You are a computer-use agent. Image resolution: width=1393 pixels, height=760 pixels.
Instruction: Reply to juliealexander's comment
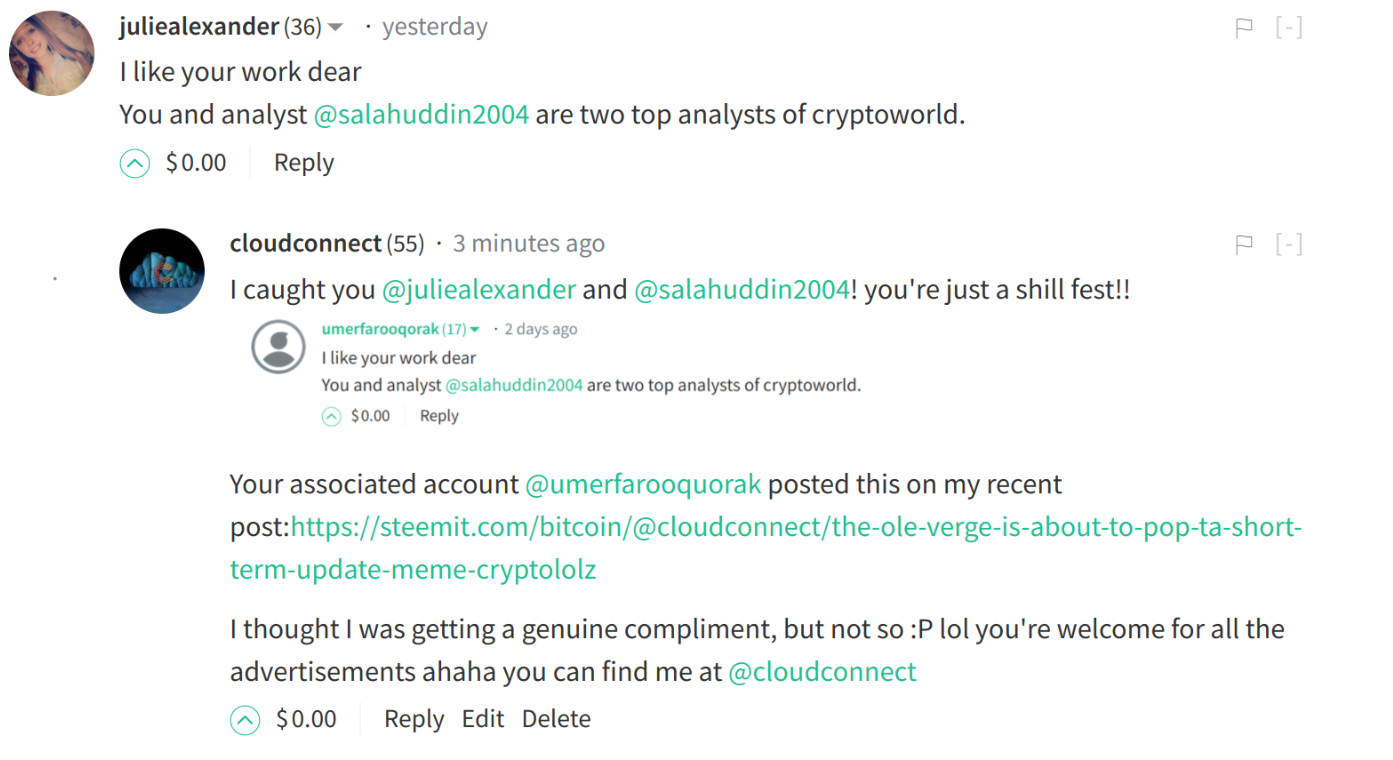pos(304,163)
